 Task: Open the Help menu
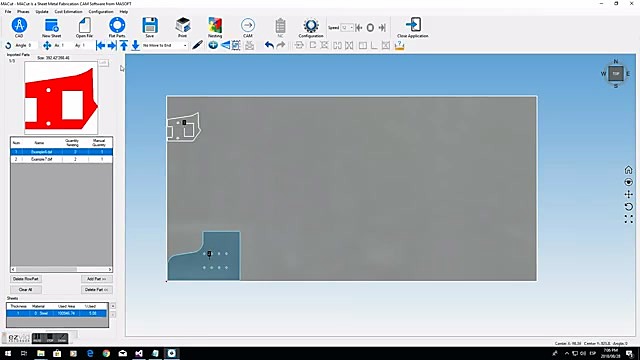pyautogui.click(x=124, y=12)
